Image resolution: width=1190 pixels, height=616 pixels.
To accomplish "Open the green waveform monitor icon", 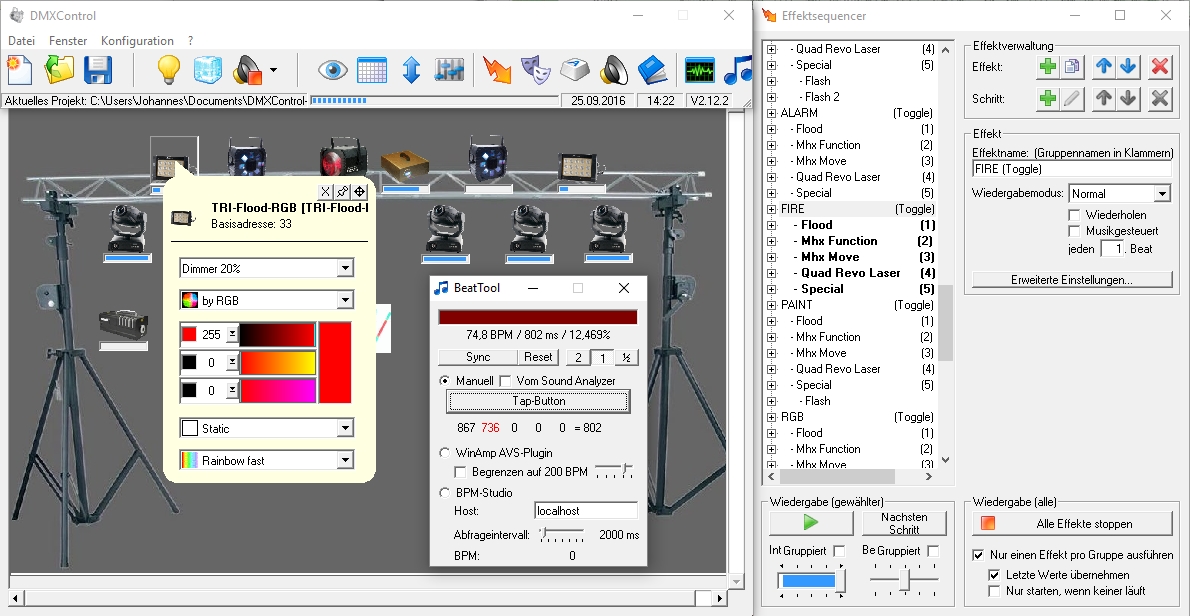I will (x=699, y=70).
